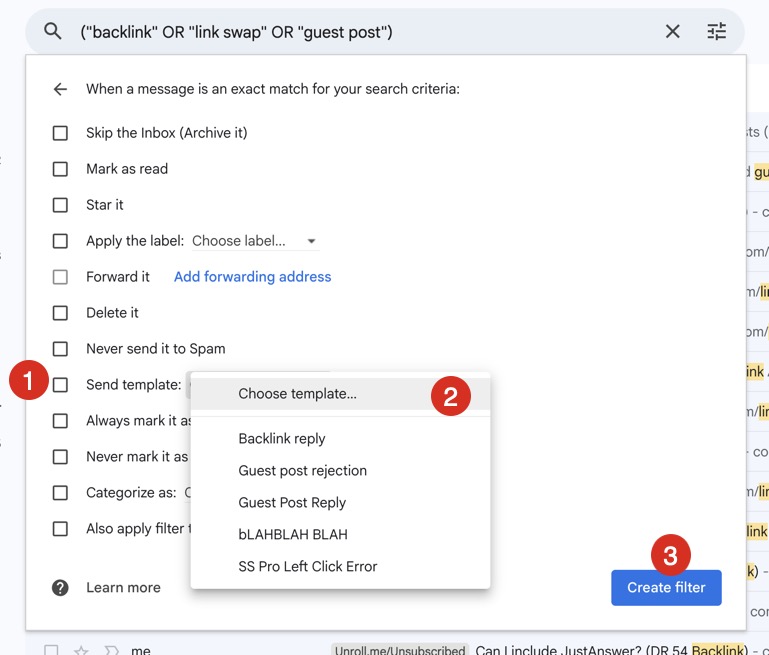The image size is (769, 655).
Task: Choose Guest post rejection template
Action: coord(302,471)
